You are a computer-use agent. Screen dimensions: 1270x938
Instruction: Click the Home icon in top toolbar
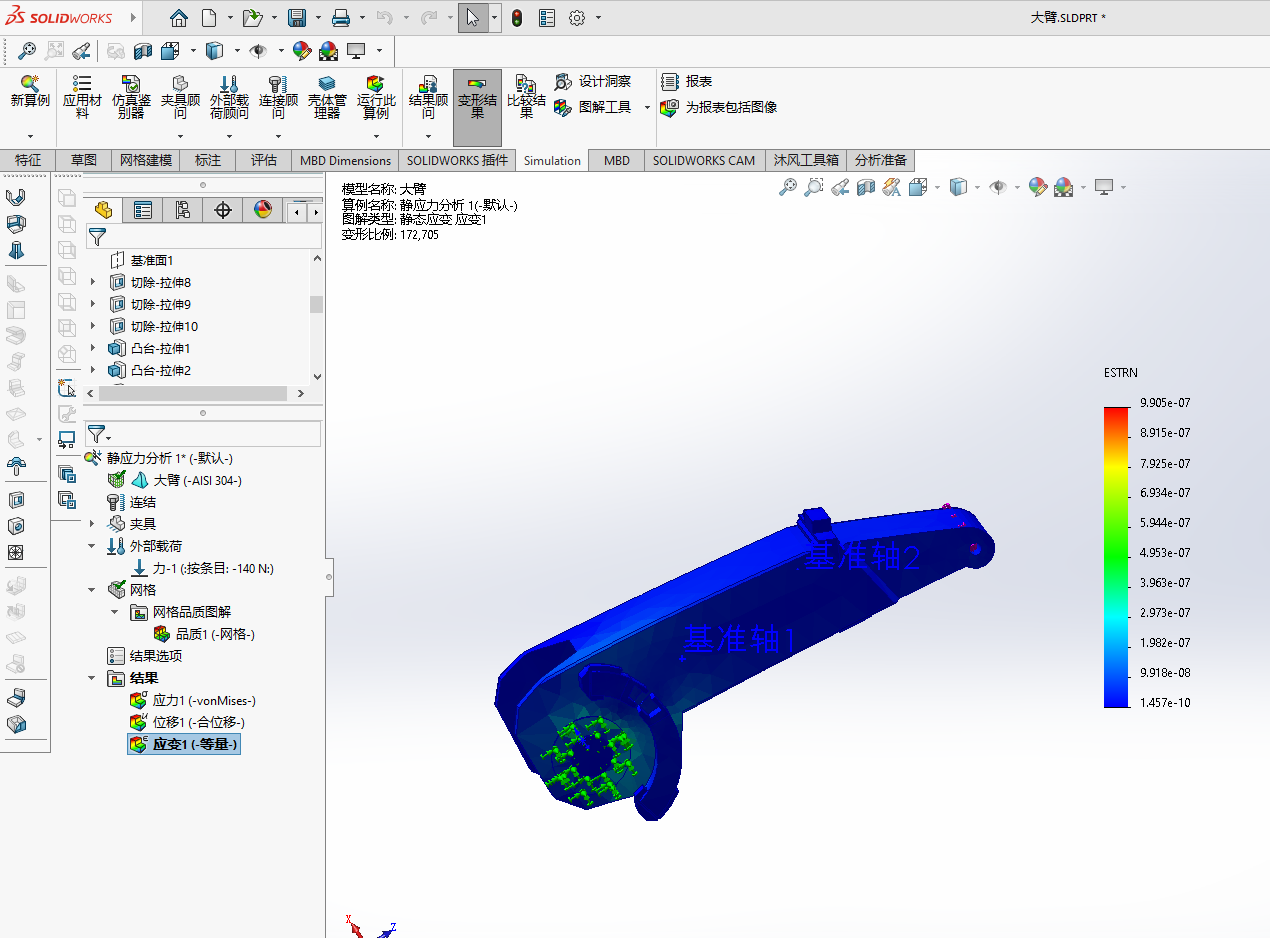[x=178, y=18]
